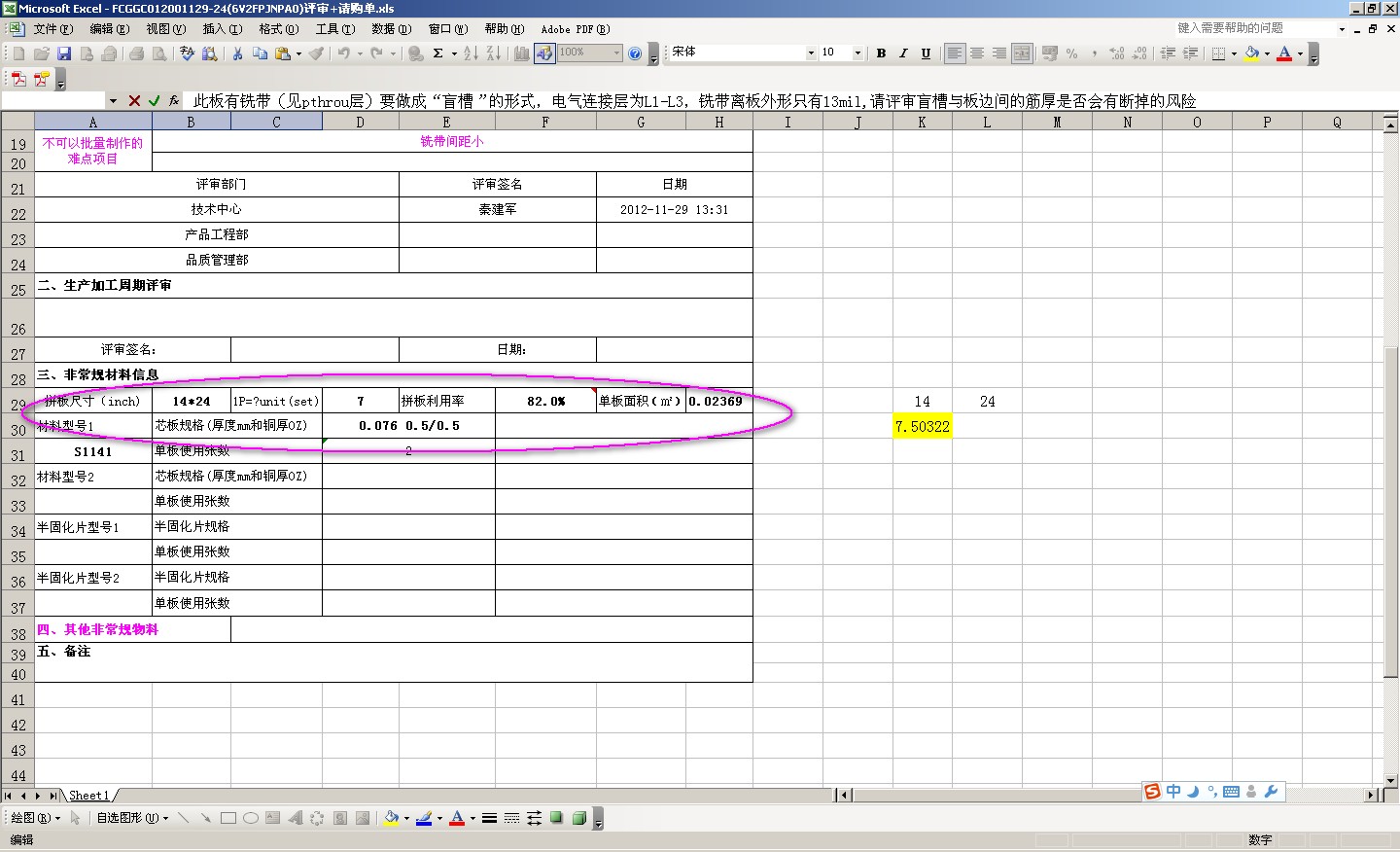
Task: Toggle Merge and Center
Action: click(1022, 53)
